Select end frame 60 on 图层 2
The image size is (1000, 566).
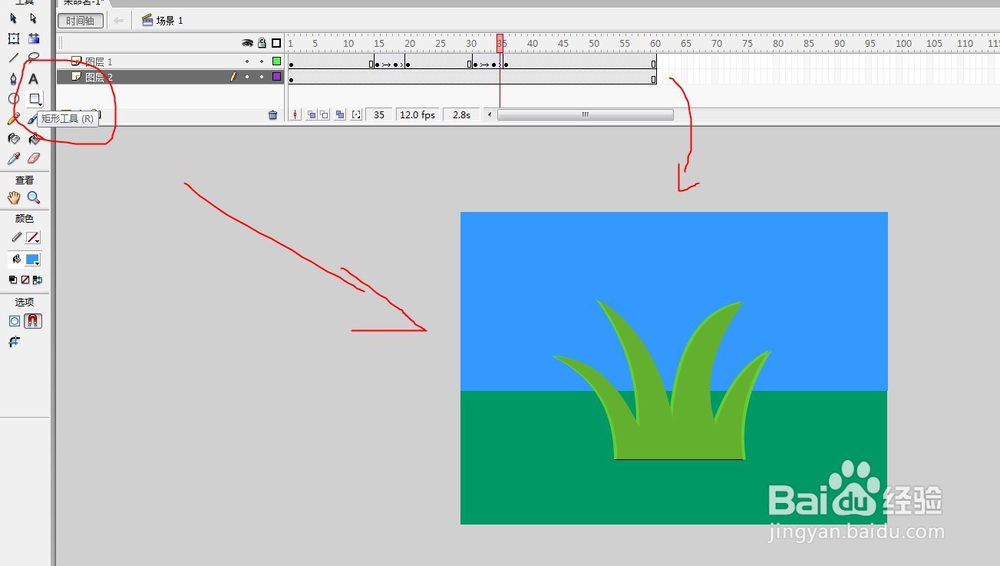(x=653, y=78)
